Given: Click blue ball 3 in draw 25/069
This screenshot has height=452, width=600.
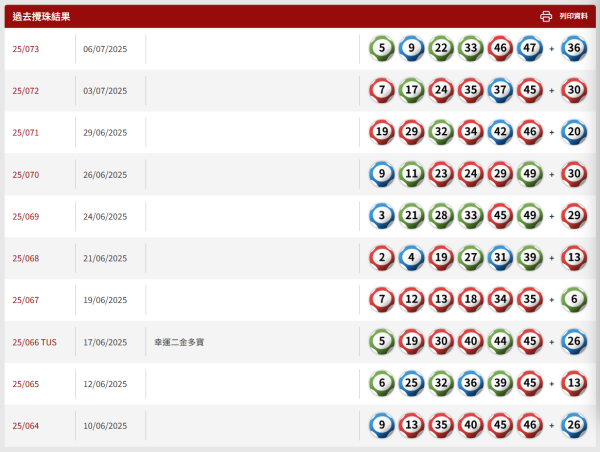Looking at the screenshot, I should (x=382, y=216).
